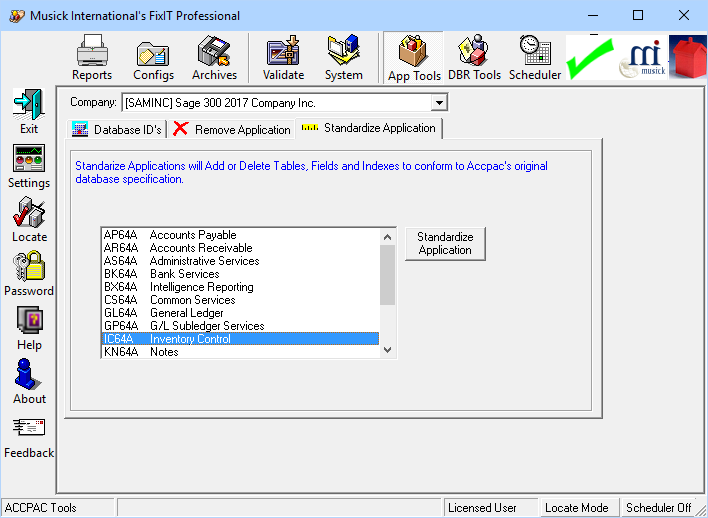The image size is (708, 518).
Task: Click the Exit door icon
Action: (29, 111)
